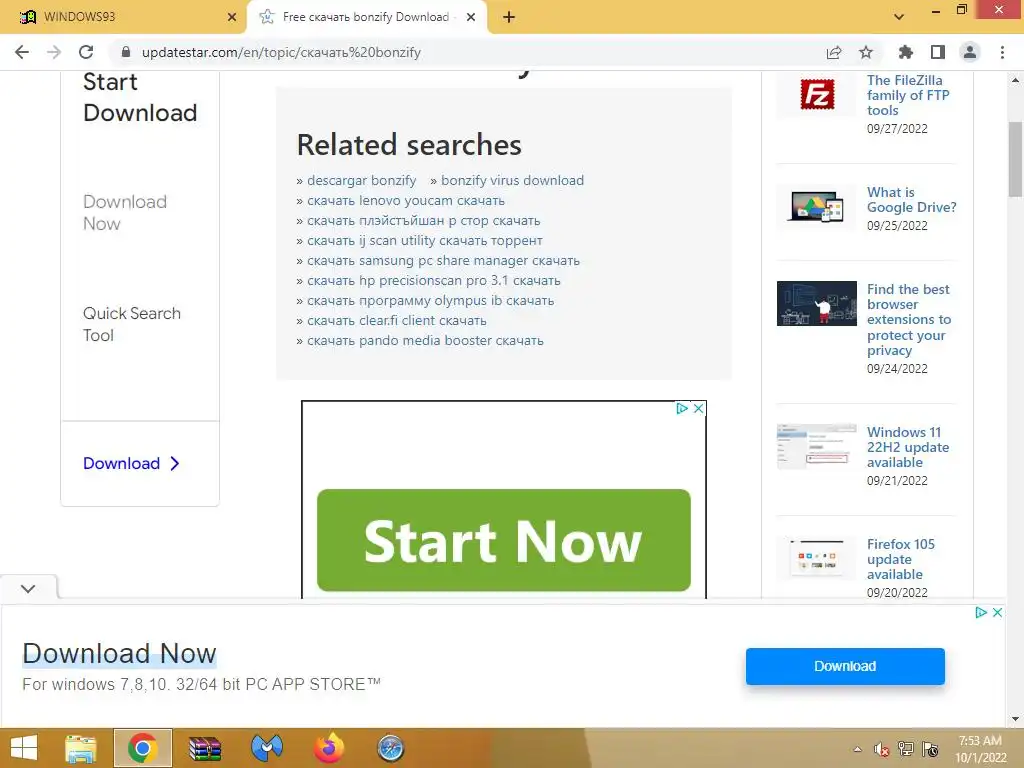The height and width of the screenshot is (768, 1024).
Task: Open the FileZilla logo thumbnail
Action: coord(816,95)
